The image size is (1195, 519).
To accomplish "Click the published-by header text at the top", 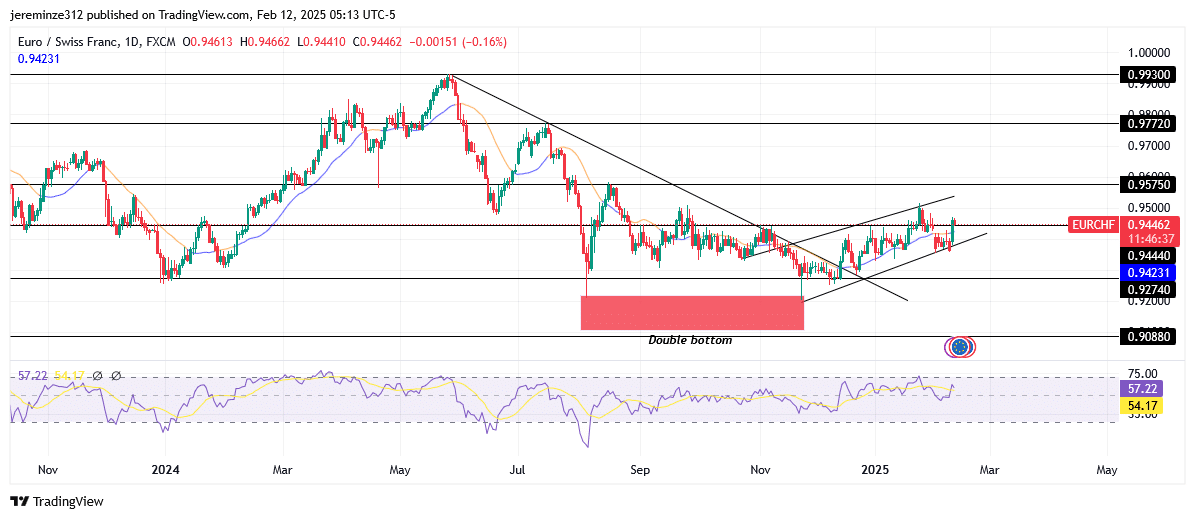I will tap(203, 14).
